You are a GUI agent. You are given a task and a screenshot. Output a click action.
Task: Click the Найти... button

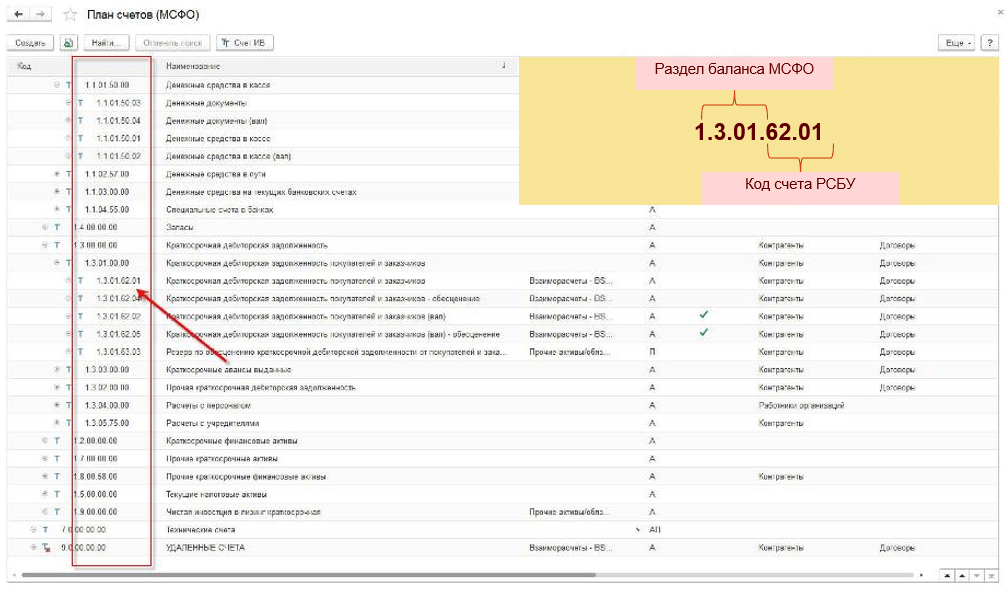pyautogui.click(x=105, y=43)
